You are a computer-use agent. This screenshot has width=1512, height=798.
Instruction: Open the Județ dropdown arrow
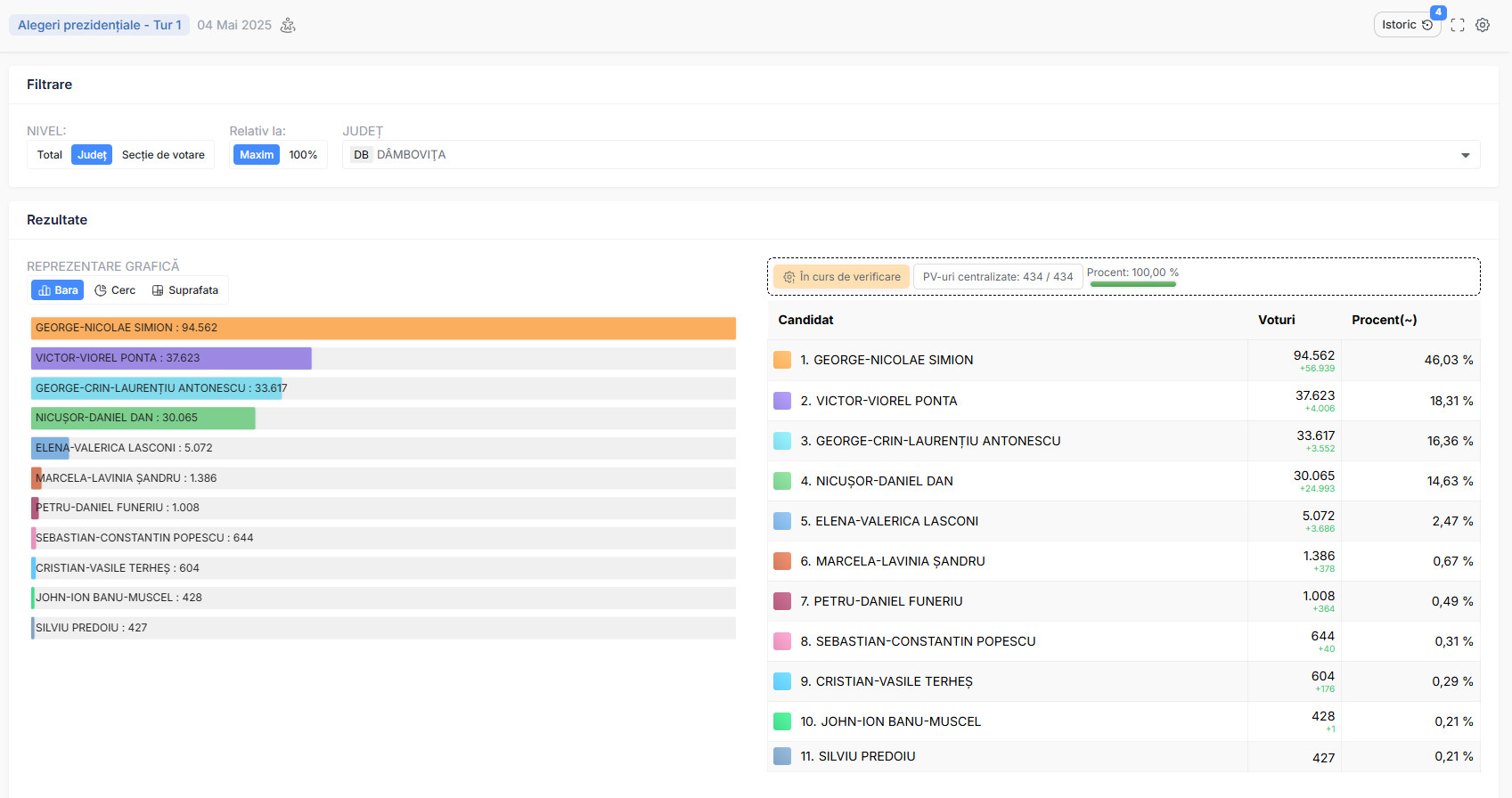(1465, 155)
